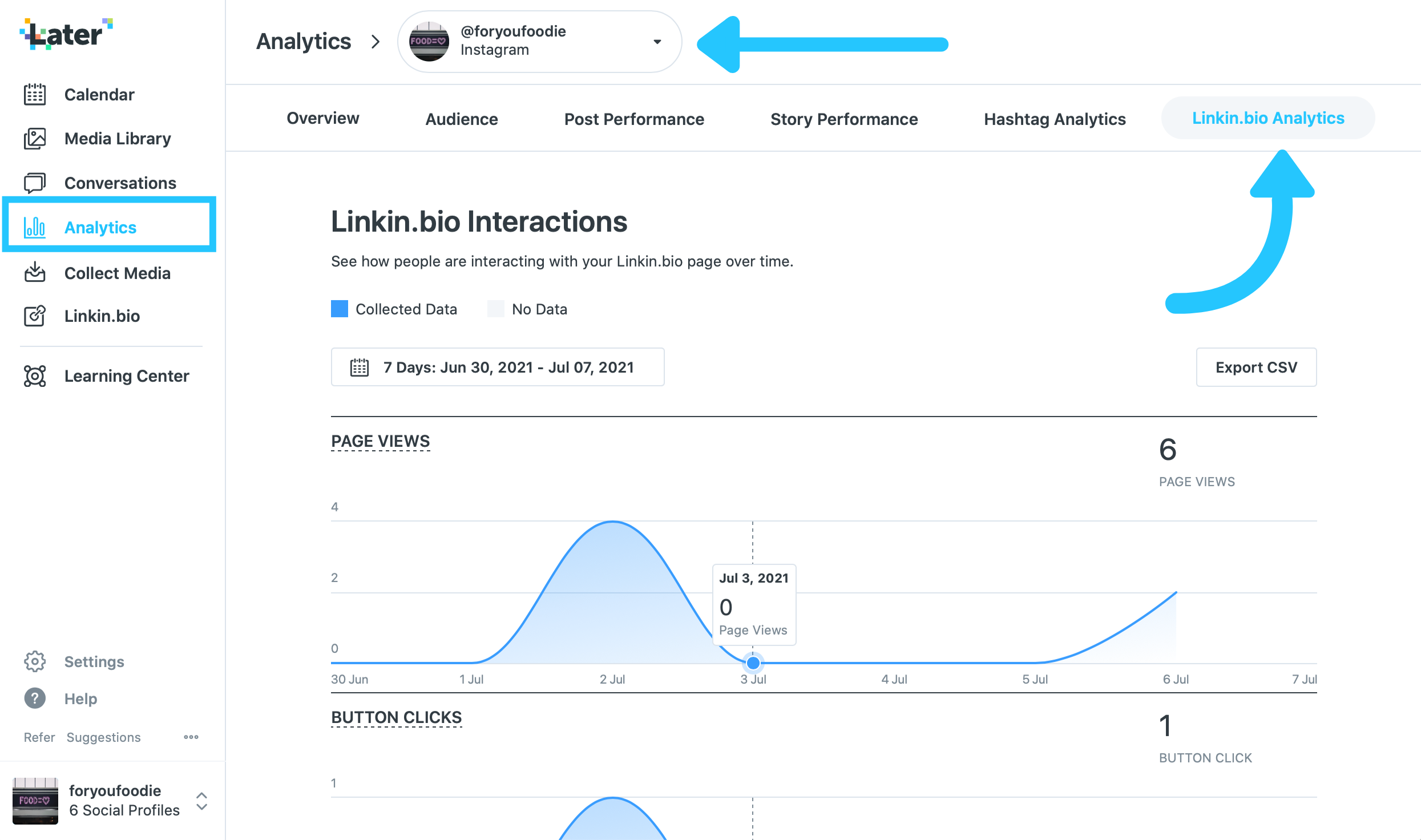Click the Settings gear icon
Screen dimensions: 1421x840
35,661
